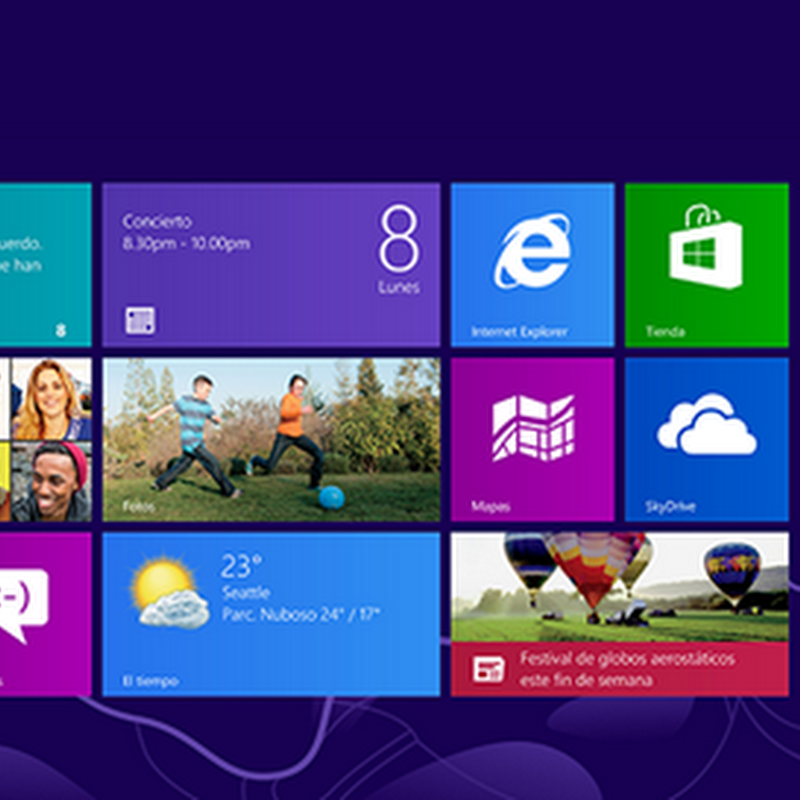Screen dimensions: 800x800
Task: Click the news icon in the red banner
Action: click(488, 669)
